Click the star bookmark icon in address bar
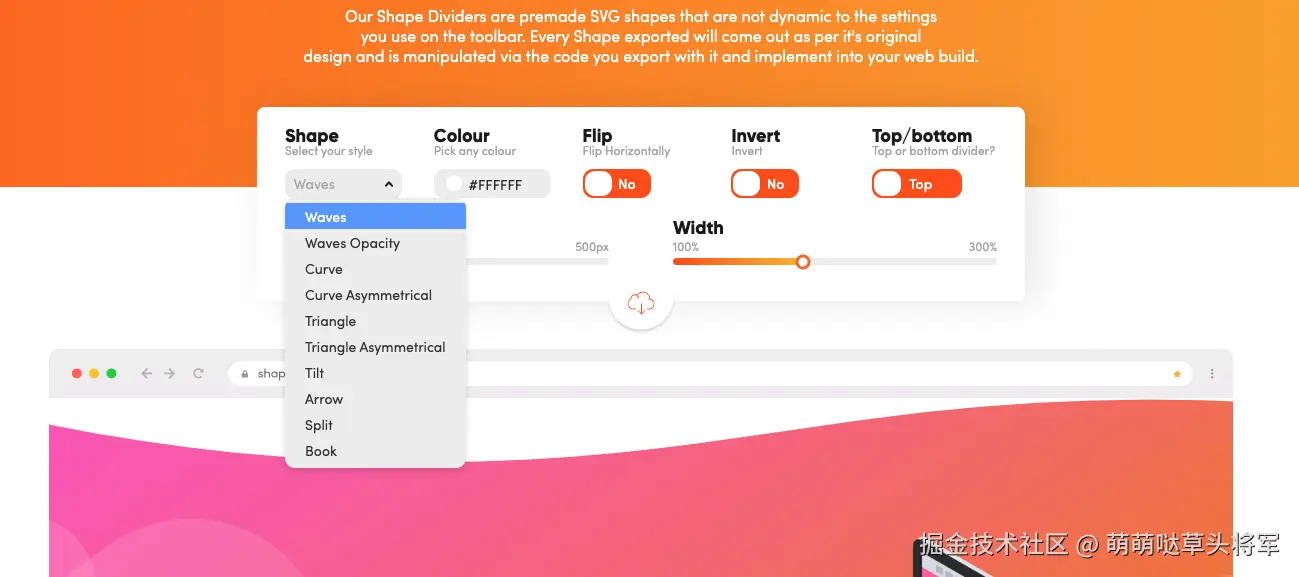 [x=1177, y=374]
